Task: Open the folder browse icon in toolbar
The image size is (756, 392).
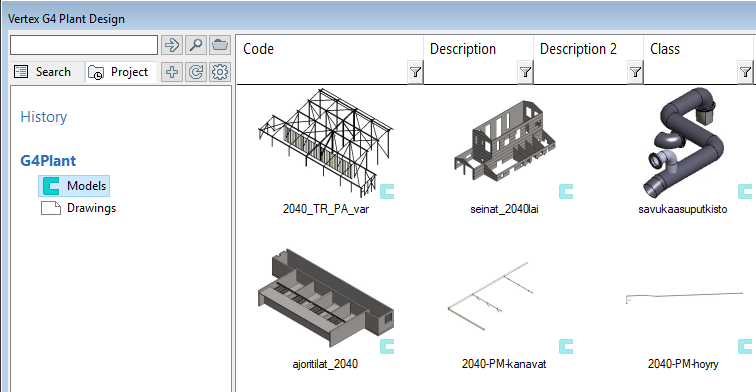Action: (x=220, y=45)
